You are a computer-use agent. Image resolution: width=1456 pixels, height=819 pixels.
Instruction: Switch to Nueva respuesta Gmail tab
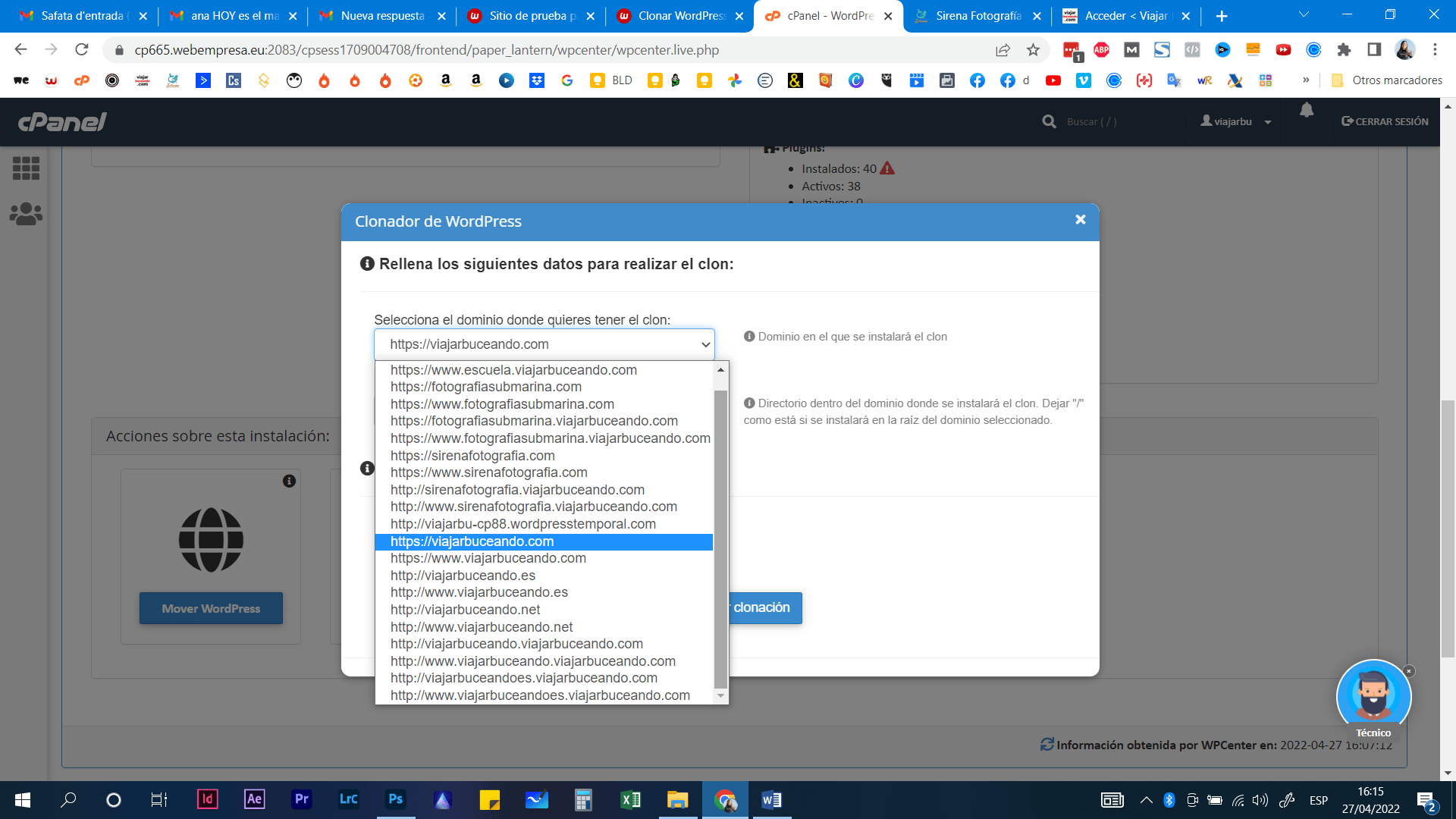(382, 16)
